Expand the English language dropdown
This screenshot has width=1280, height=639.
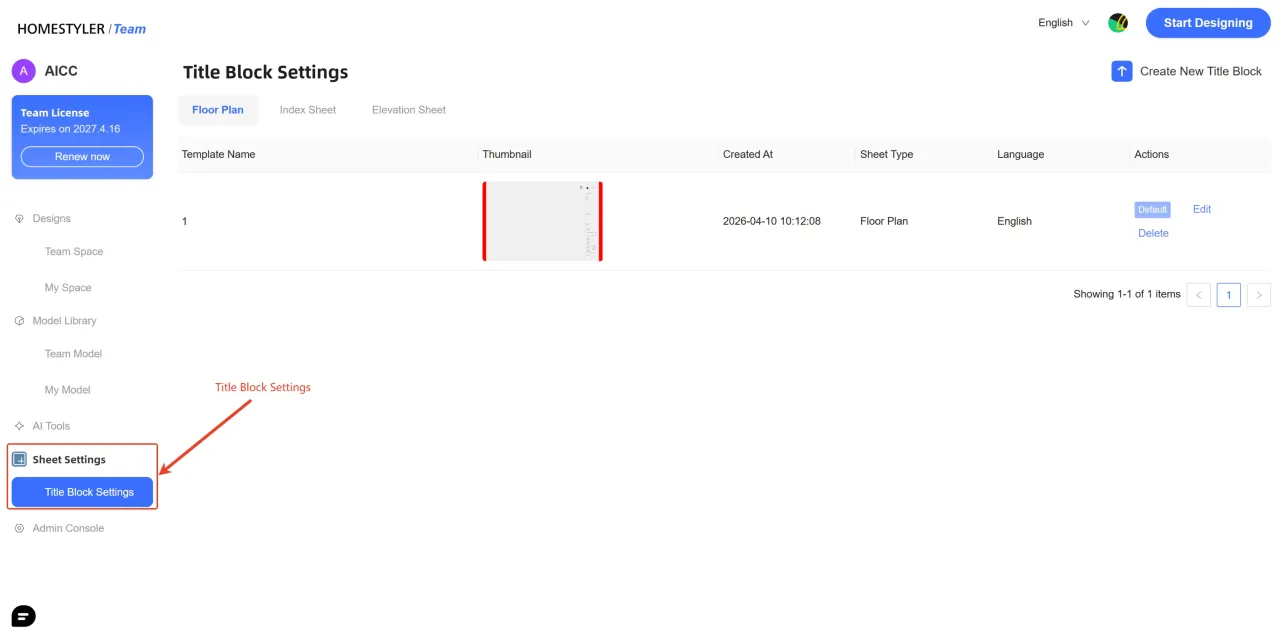[x=1063, y=23]
